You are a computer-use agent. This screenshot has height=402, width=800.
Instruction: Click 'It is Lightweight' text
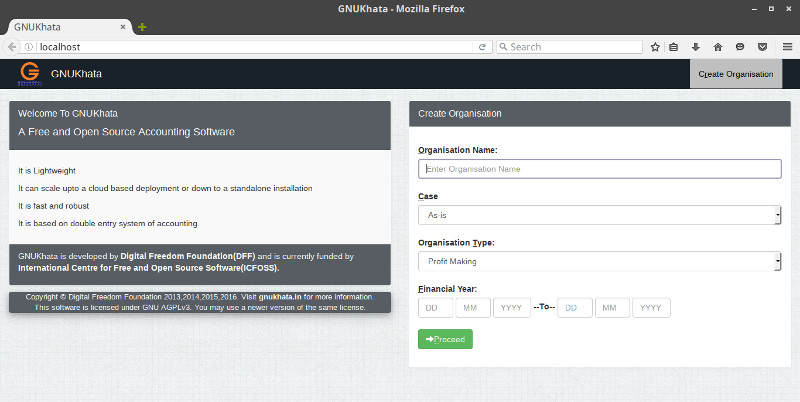[47, 171]
